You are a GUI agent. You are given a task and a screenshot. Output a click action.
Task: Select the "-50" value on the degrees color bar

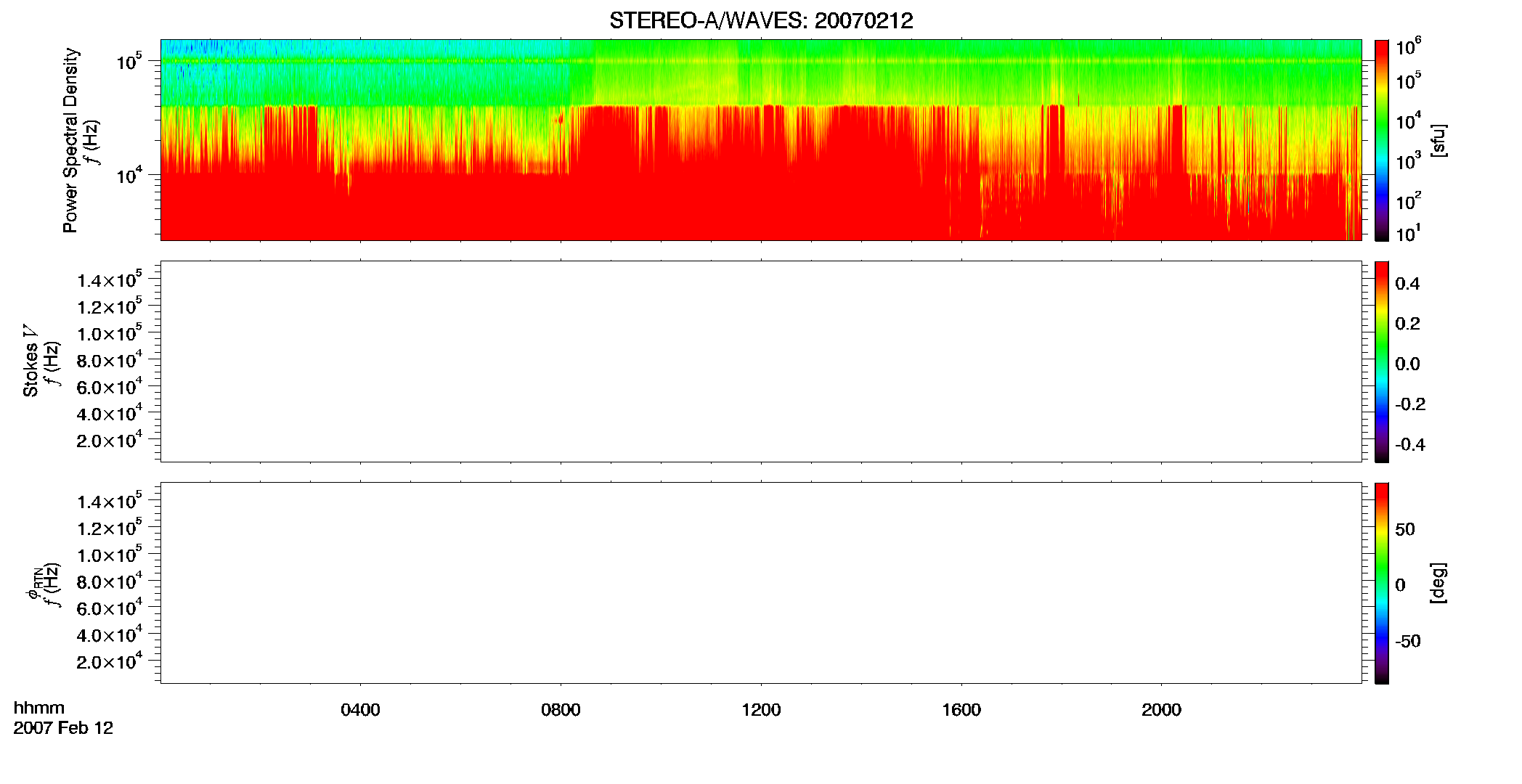[x=1408, y=642]
